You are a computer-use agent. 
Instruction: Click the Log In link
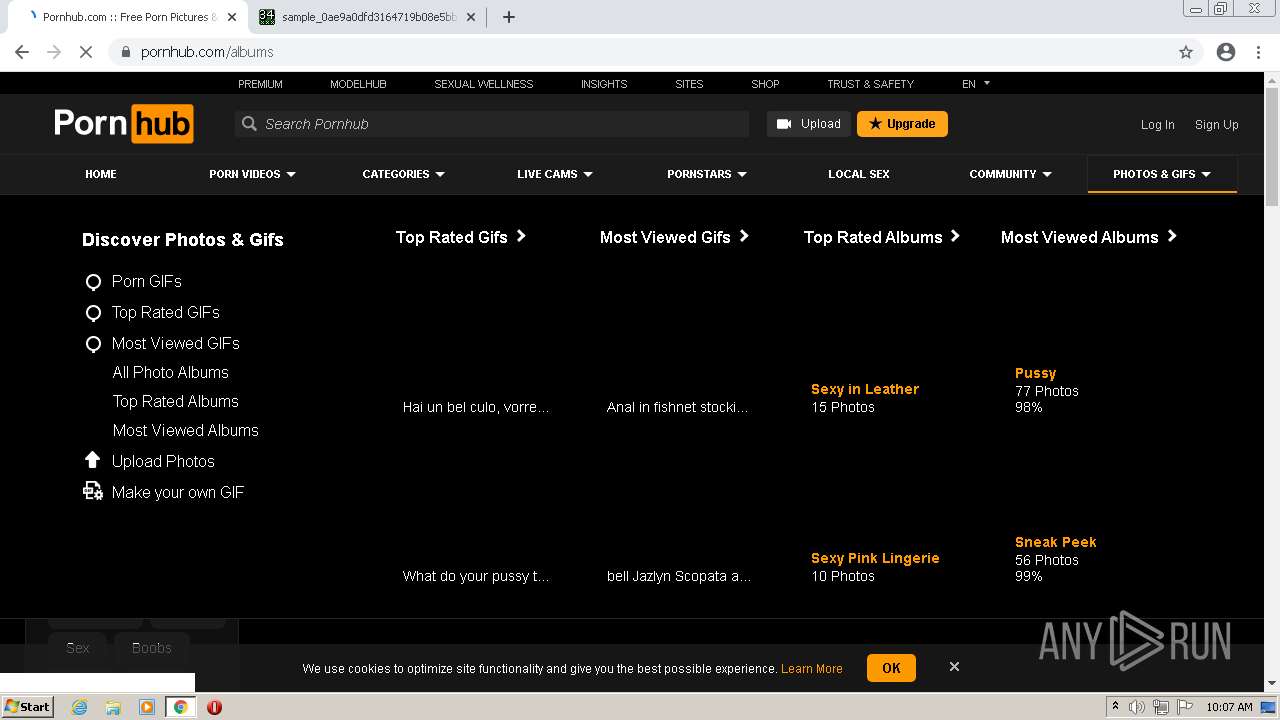1157,125
